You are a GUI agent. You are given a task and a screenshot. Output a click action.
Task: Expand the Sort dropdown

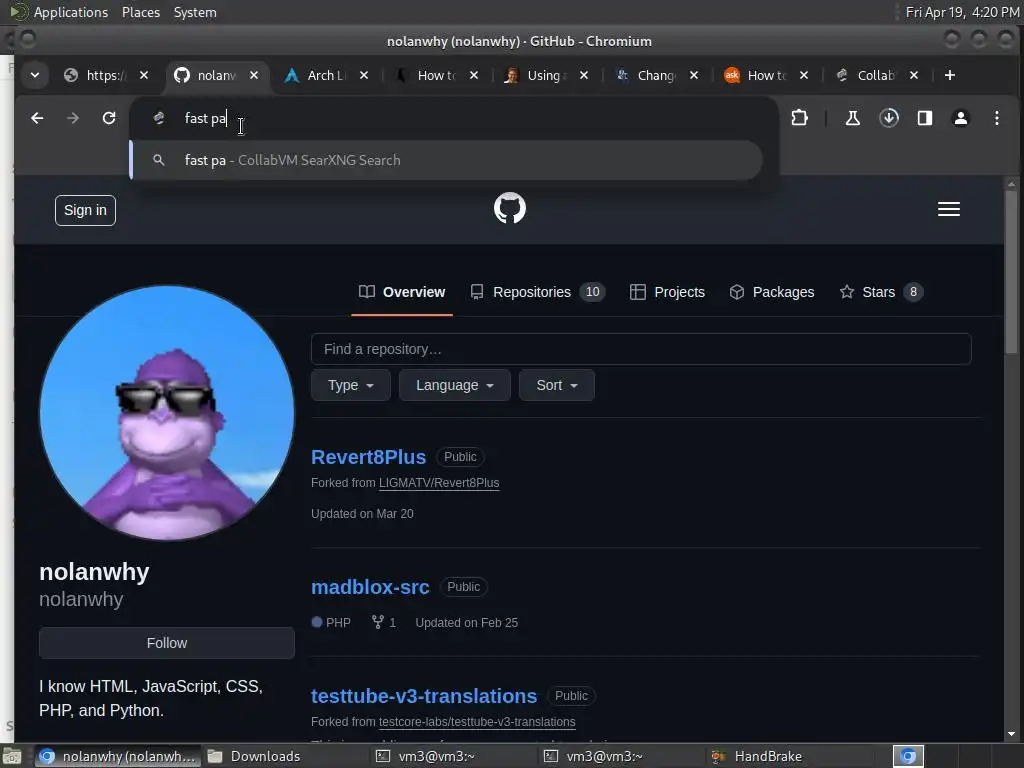(557, 385)
